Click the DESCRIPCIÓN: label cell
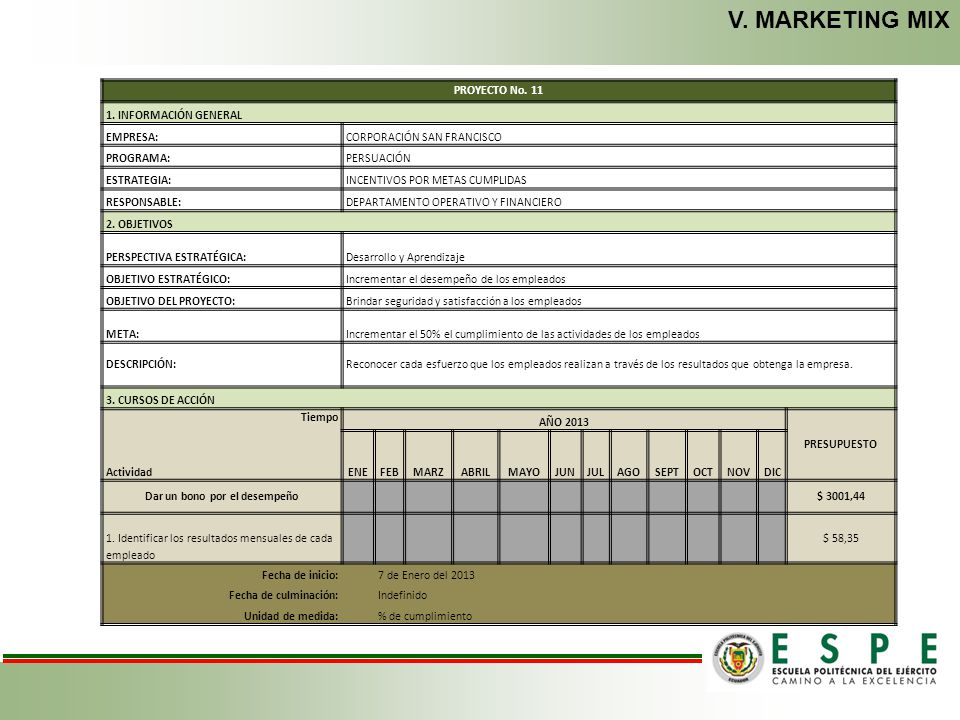The image size is (960, 720). (222, 364)
